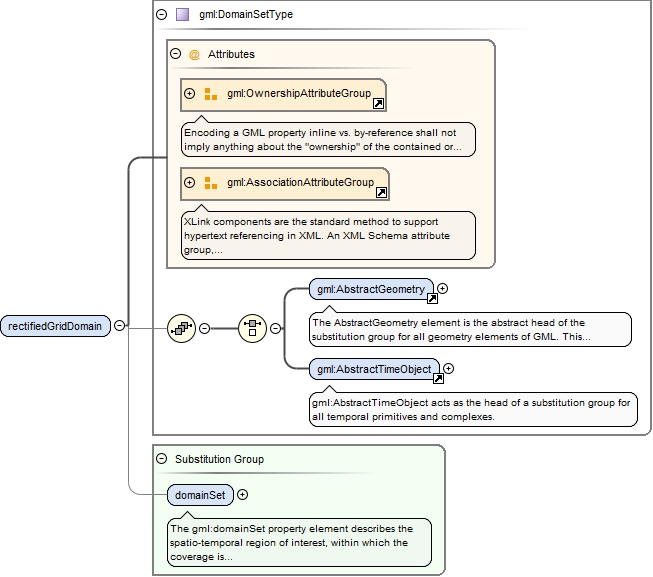This screenshot has height=577, width=653.
Task: Follow the reference arrow on gml:OwnershipAttributeGroup
Action: 378,103
